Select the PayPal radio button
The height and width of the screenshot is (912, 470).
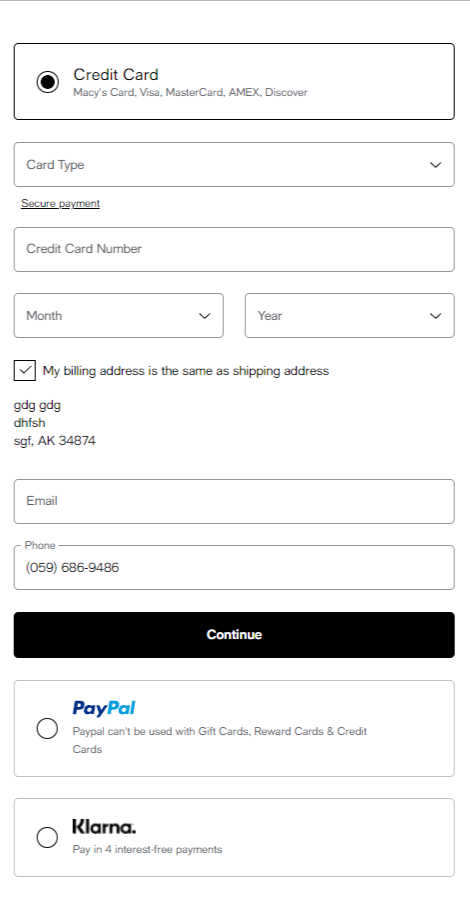coord(47,728)
